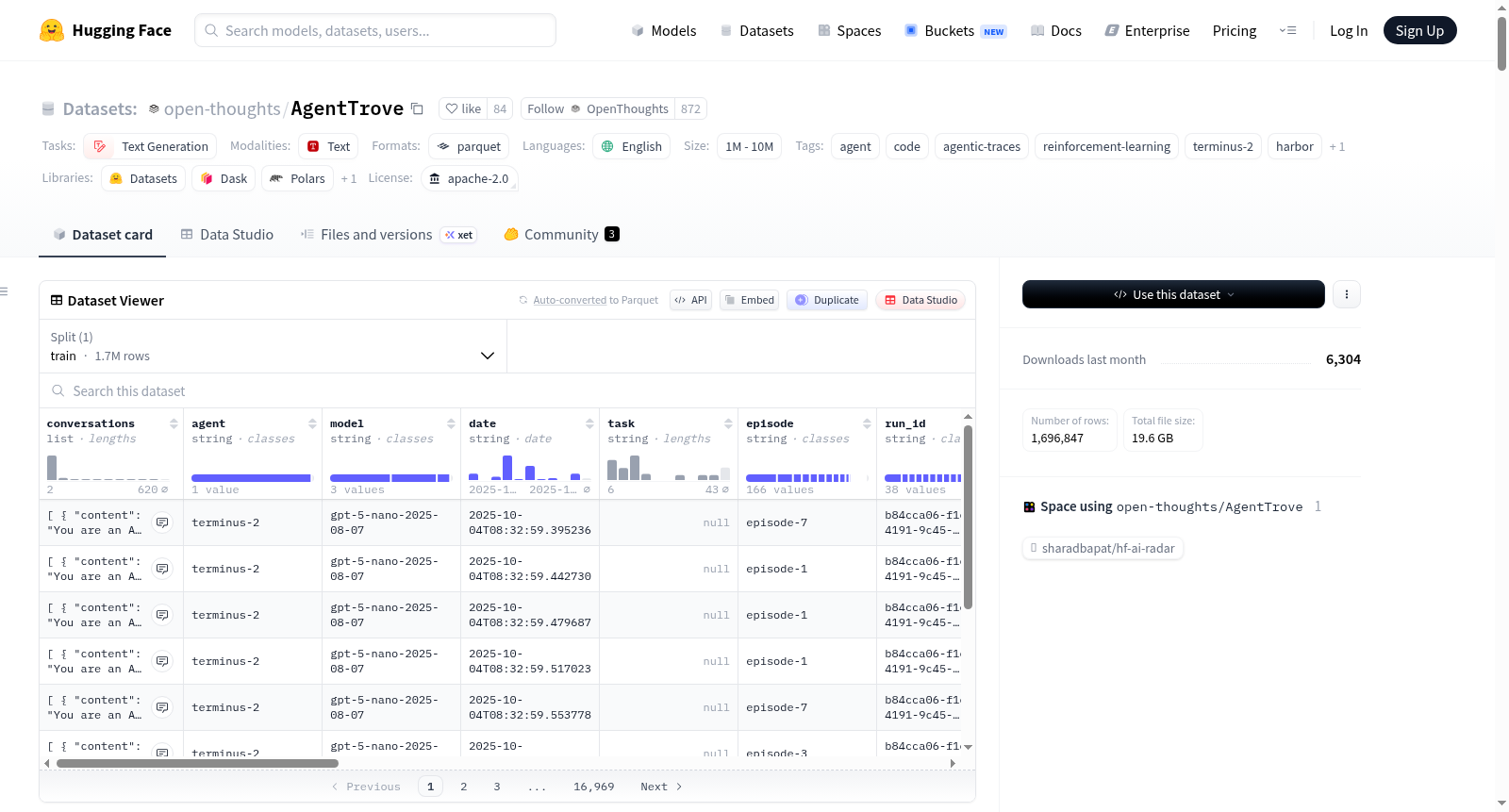Image resolution: width=1509 pixels, height=812 pixels.
Task: Go to the Next page of results
Action: pos(661,787)
